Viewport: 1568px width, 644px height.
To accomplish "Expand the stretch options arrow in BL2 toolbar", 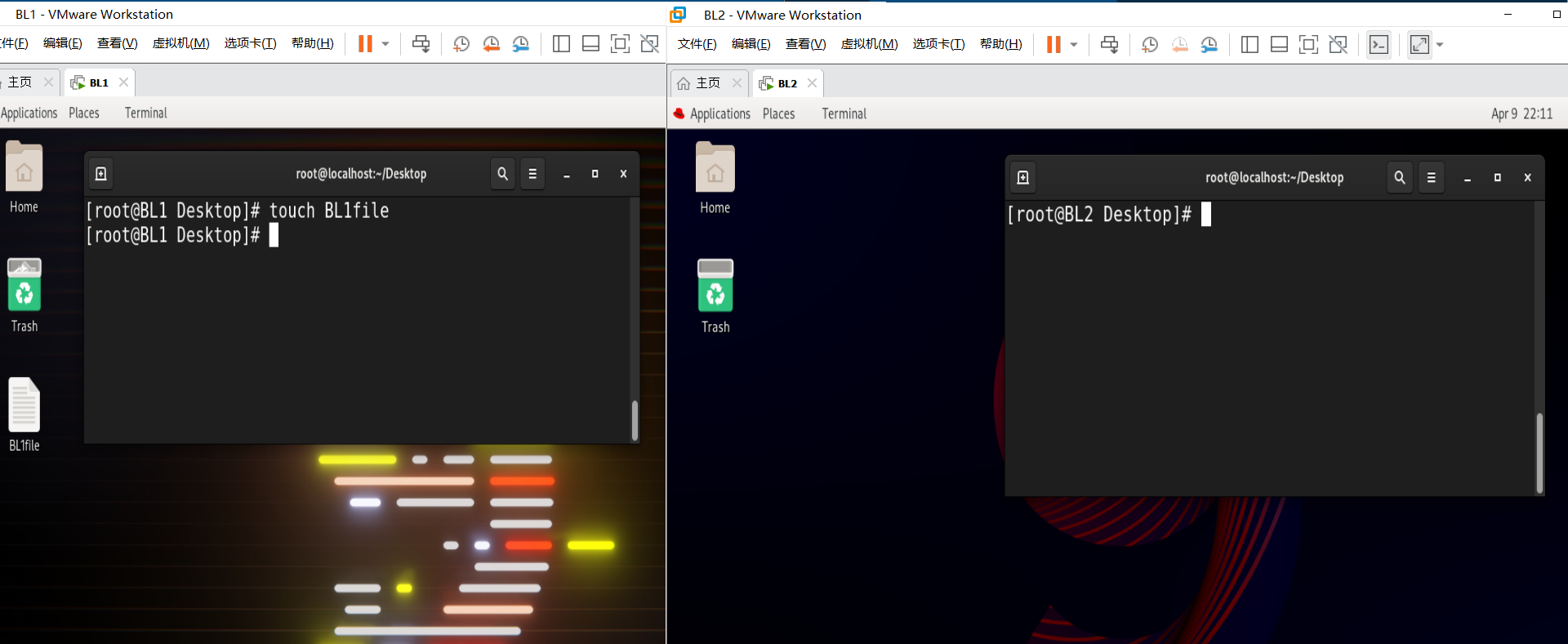I will click(x=1440, y=45).
